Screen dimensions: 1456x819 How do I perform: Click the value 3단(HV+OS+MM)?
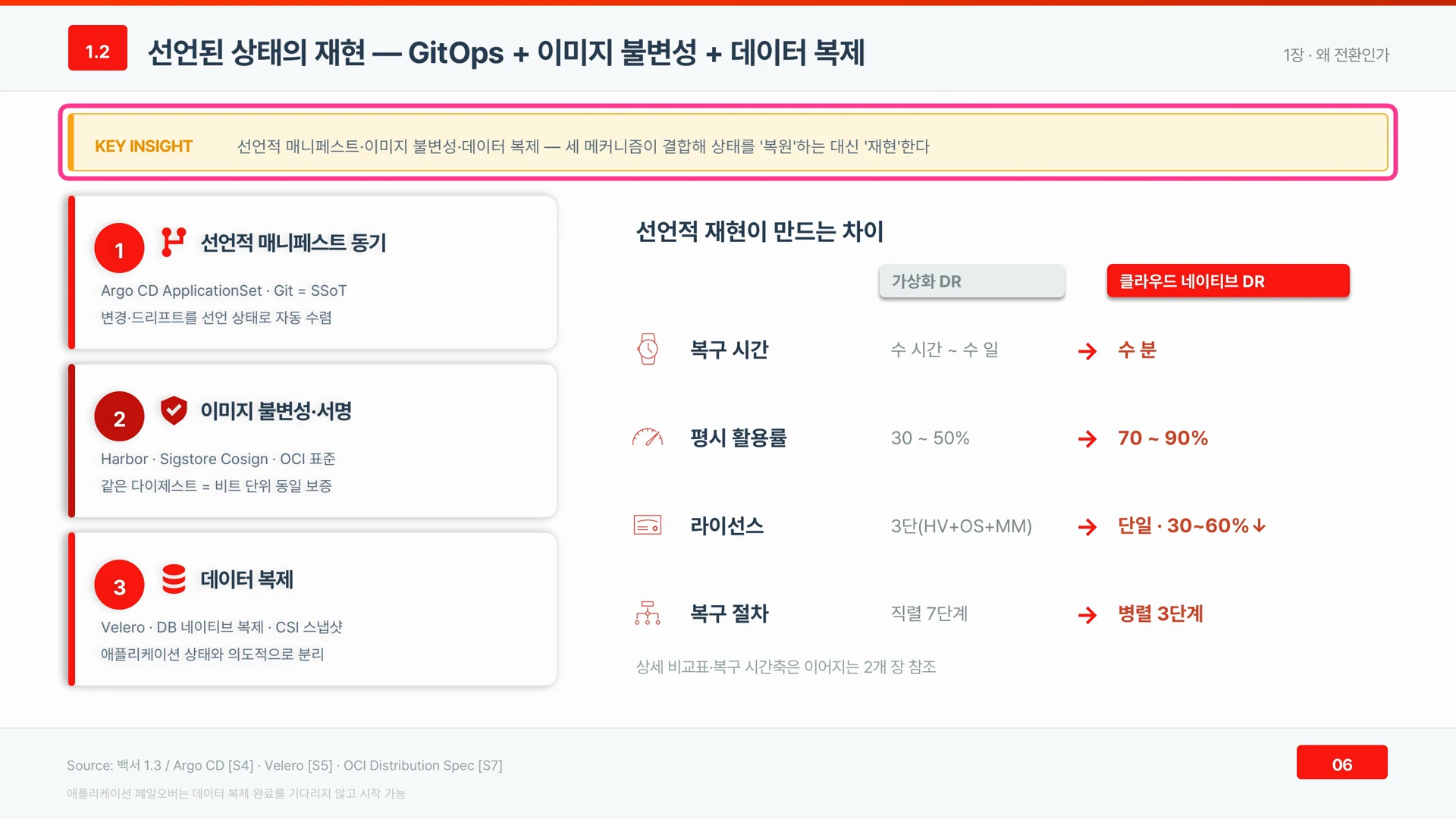pos(962,526)
